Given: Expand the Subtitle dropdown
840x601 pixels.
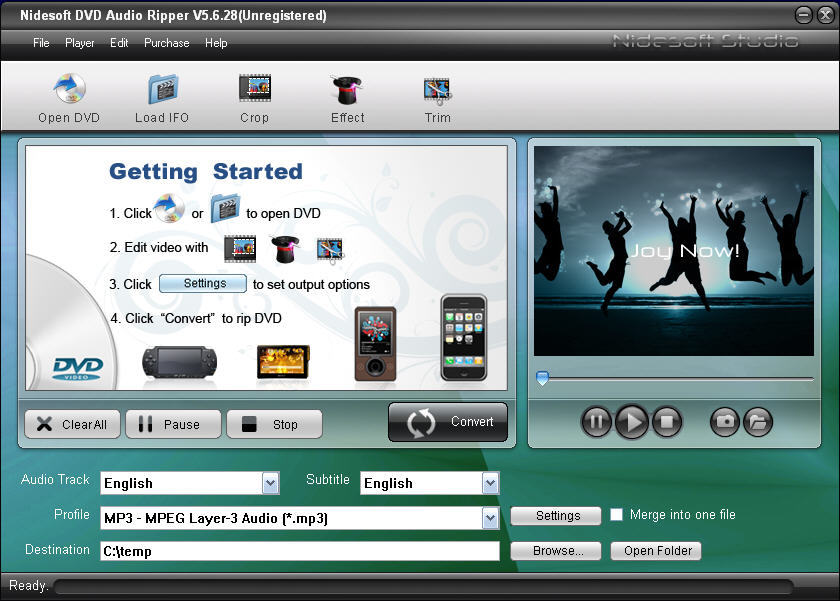Looking at the screenshot, I should (x=490, y=483).
